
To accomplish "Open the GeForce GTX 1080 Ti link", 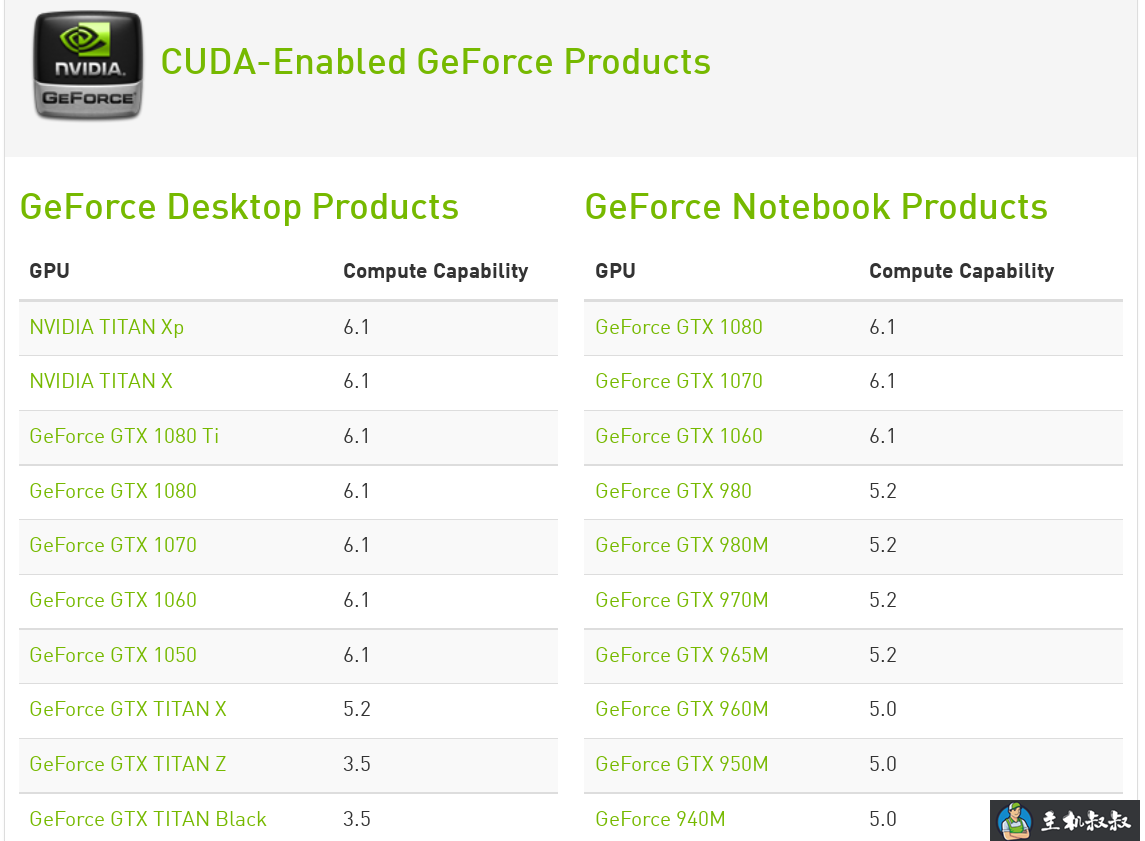I will point(124,436).
